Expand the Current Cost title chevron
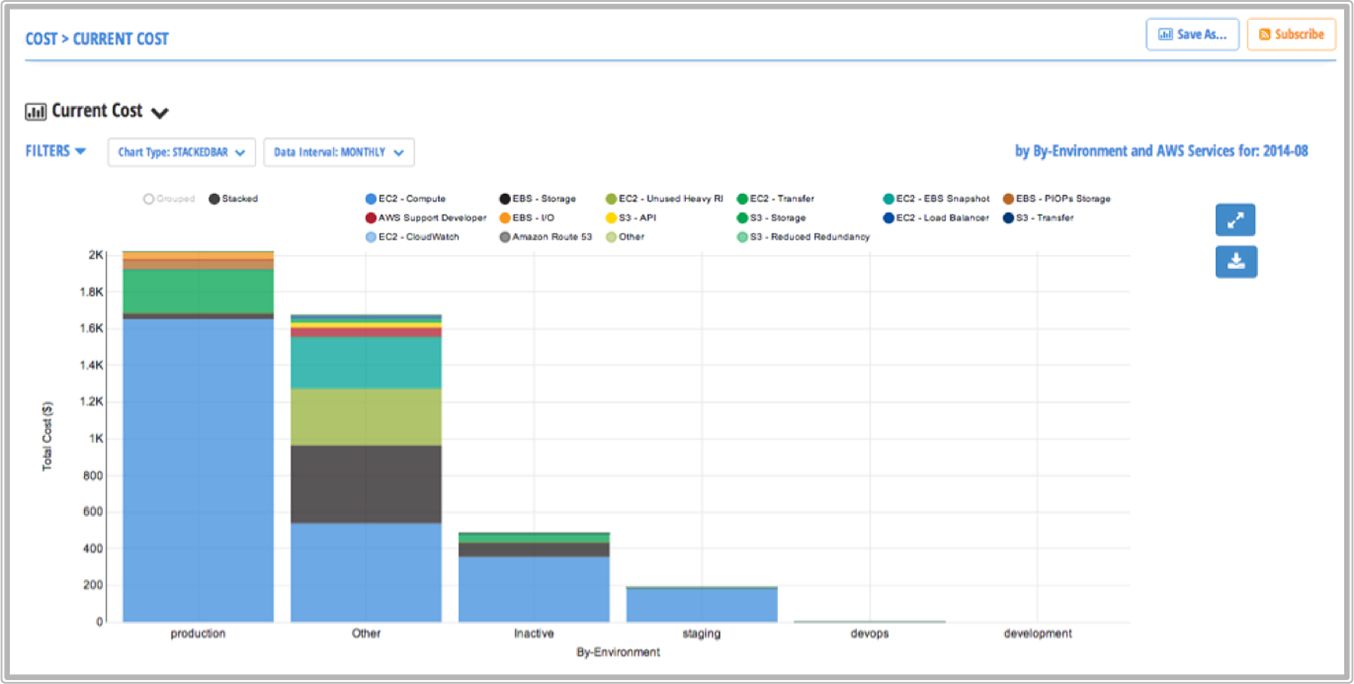The height and width of the screenshot is (684, 1354). pos(160,113)
